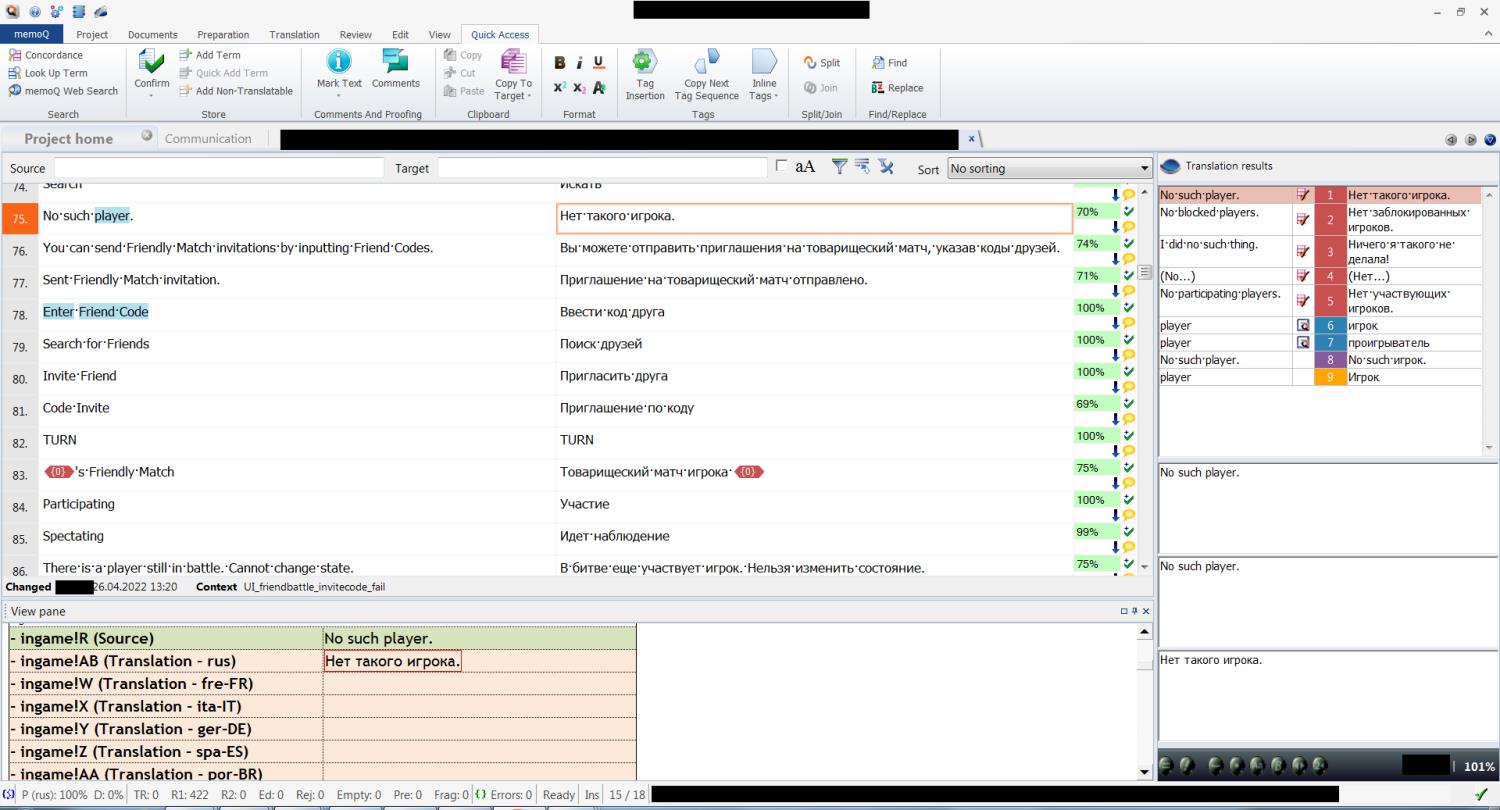Click the Mark Text info icon
This screenshot has height=810, width=1500.
click(x=339, y=62)
